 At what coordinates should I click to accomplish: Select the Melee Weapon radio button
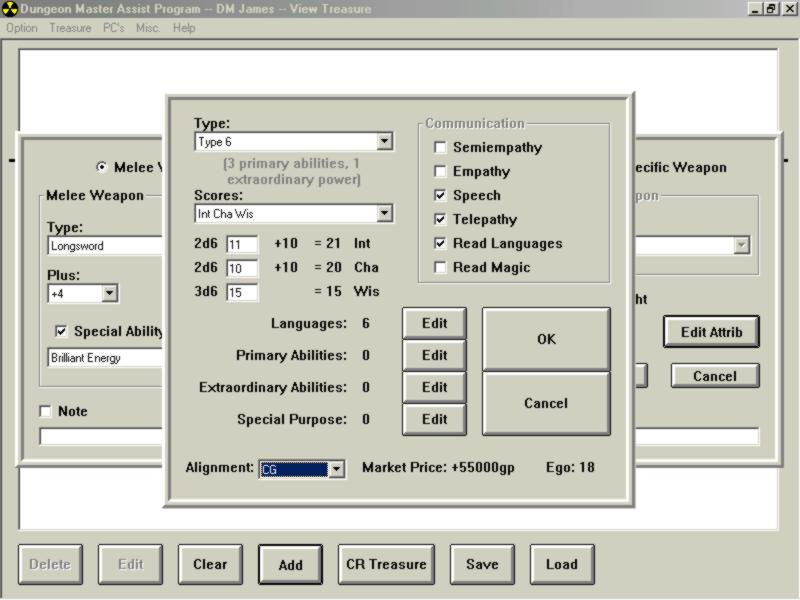(102, 168)
